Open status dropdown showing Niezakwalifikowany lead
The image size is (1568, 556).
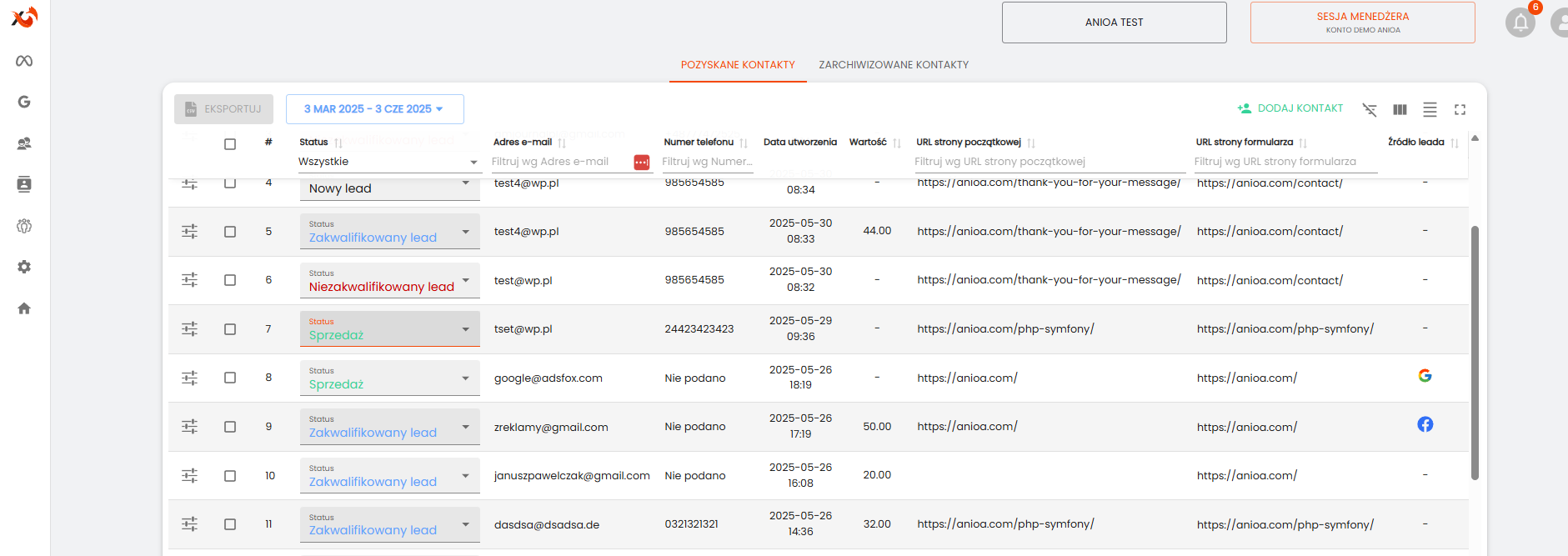click(389, 281)
